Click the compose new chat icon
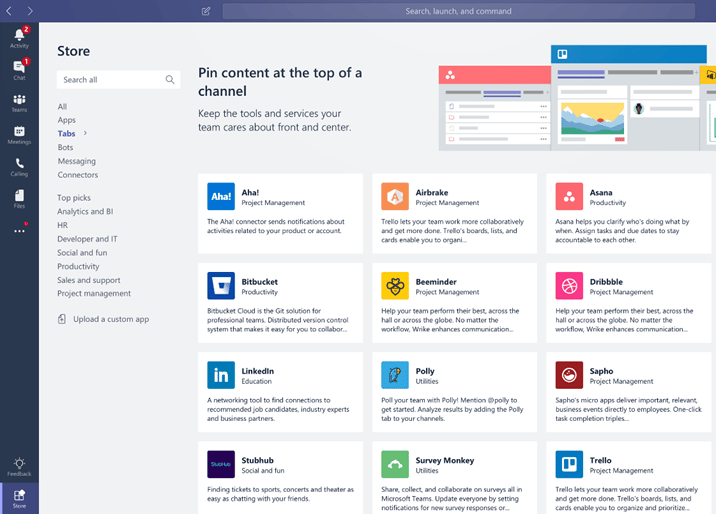 pos(206,11)
